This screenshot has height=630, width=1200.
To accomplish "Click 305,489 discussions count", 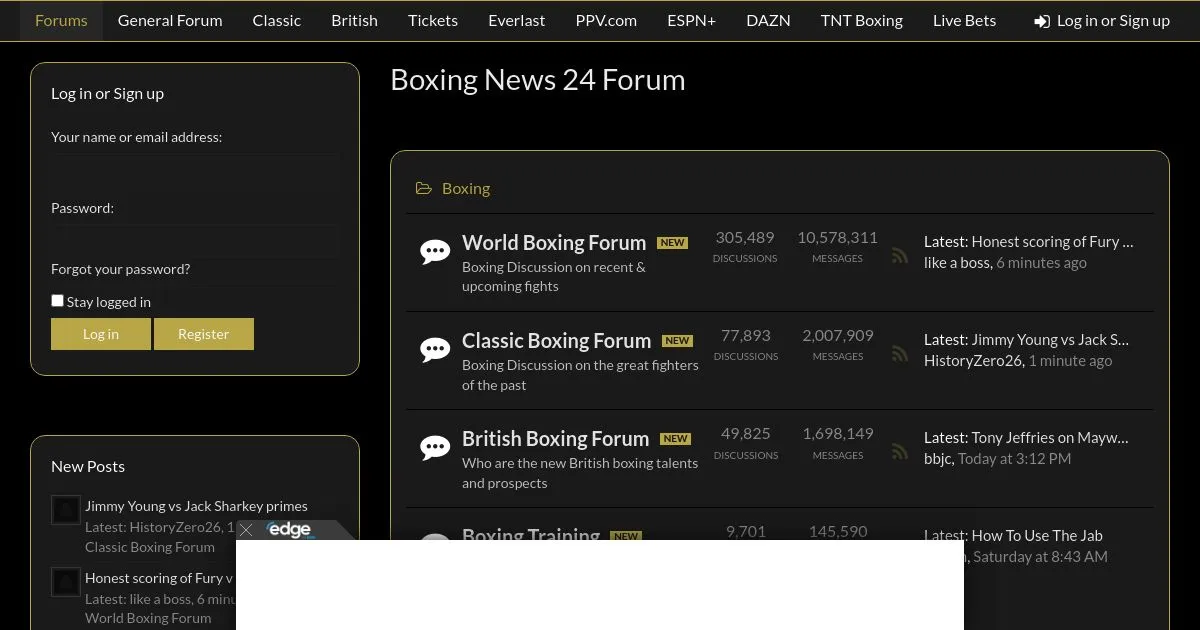I will [745, 238].
